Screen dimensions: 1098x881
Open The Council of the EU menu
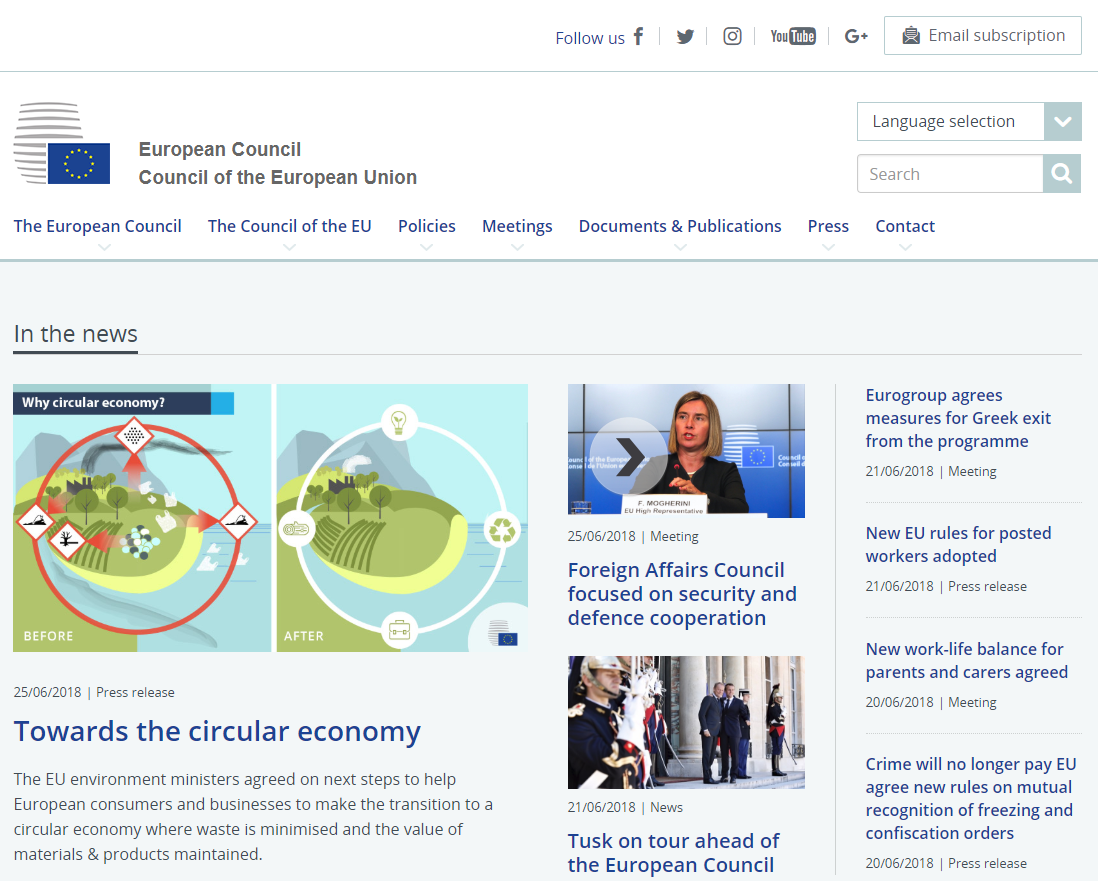click(289, 226)
